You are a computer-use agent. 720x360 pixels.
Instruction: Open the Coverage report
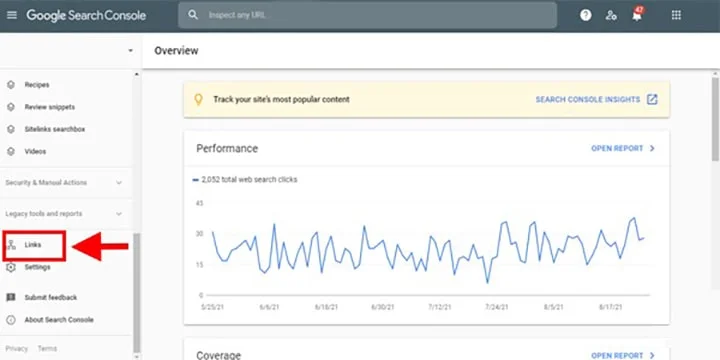tap(617, 355)
